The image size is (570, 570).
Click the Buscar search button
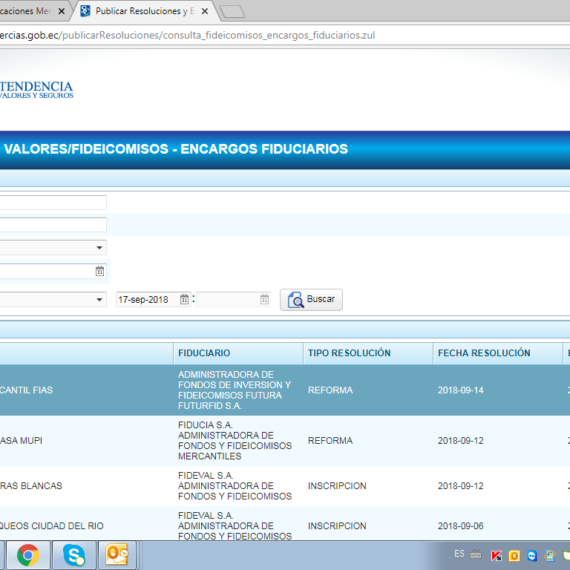pos(311,300)
